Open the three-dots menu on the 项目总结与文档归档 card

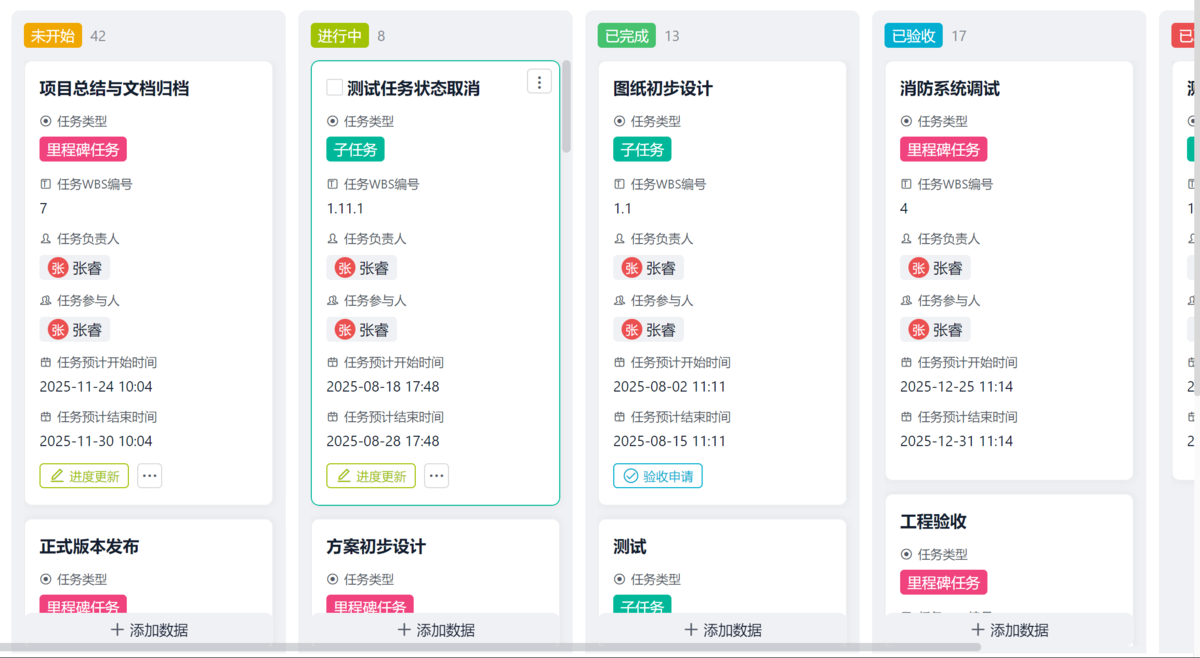pos(150,476)
